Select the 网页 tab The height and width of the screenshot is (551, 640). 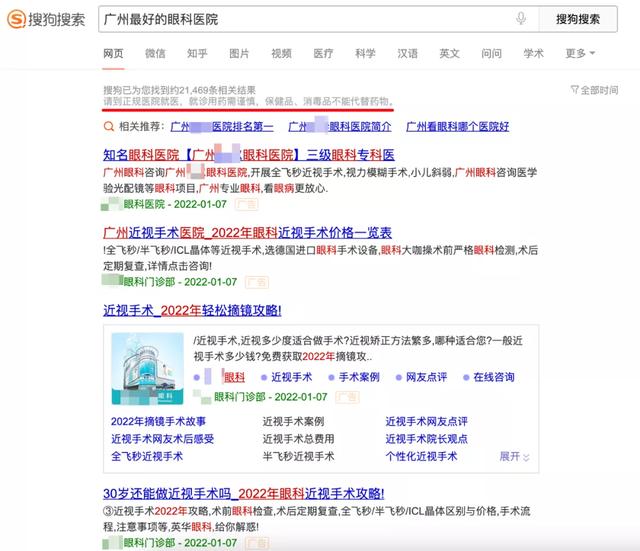click(x=113, y=53)
